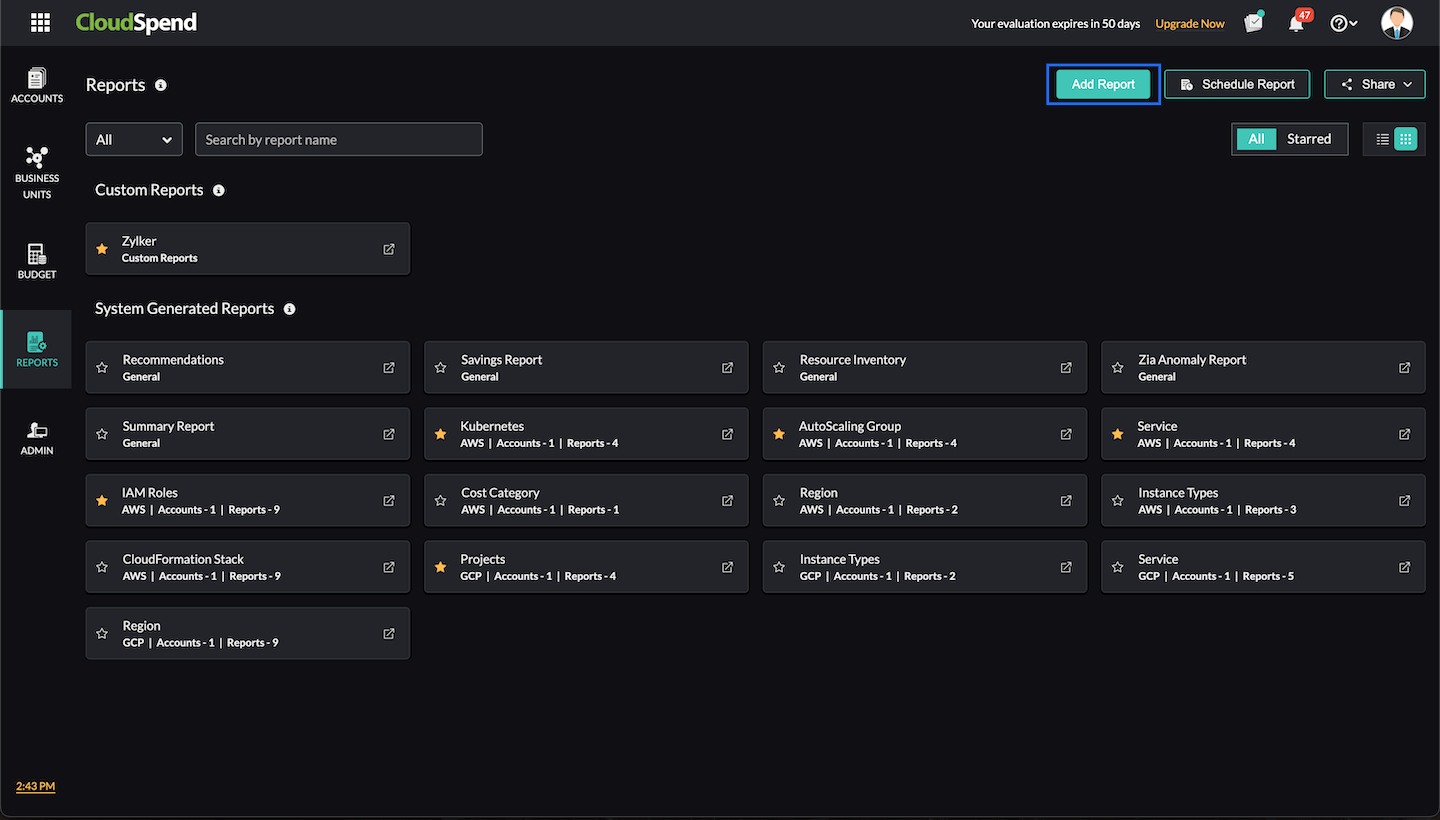Go to Accounts in sidebar
Screen dimensions: 1440x820
tap(37, 85)
